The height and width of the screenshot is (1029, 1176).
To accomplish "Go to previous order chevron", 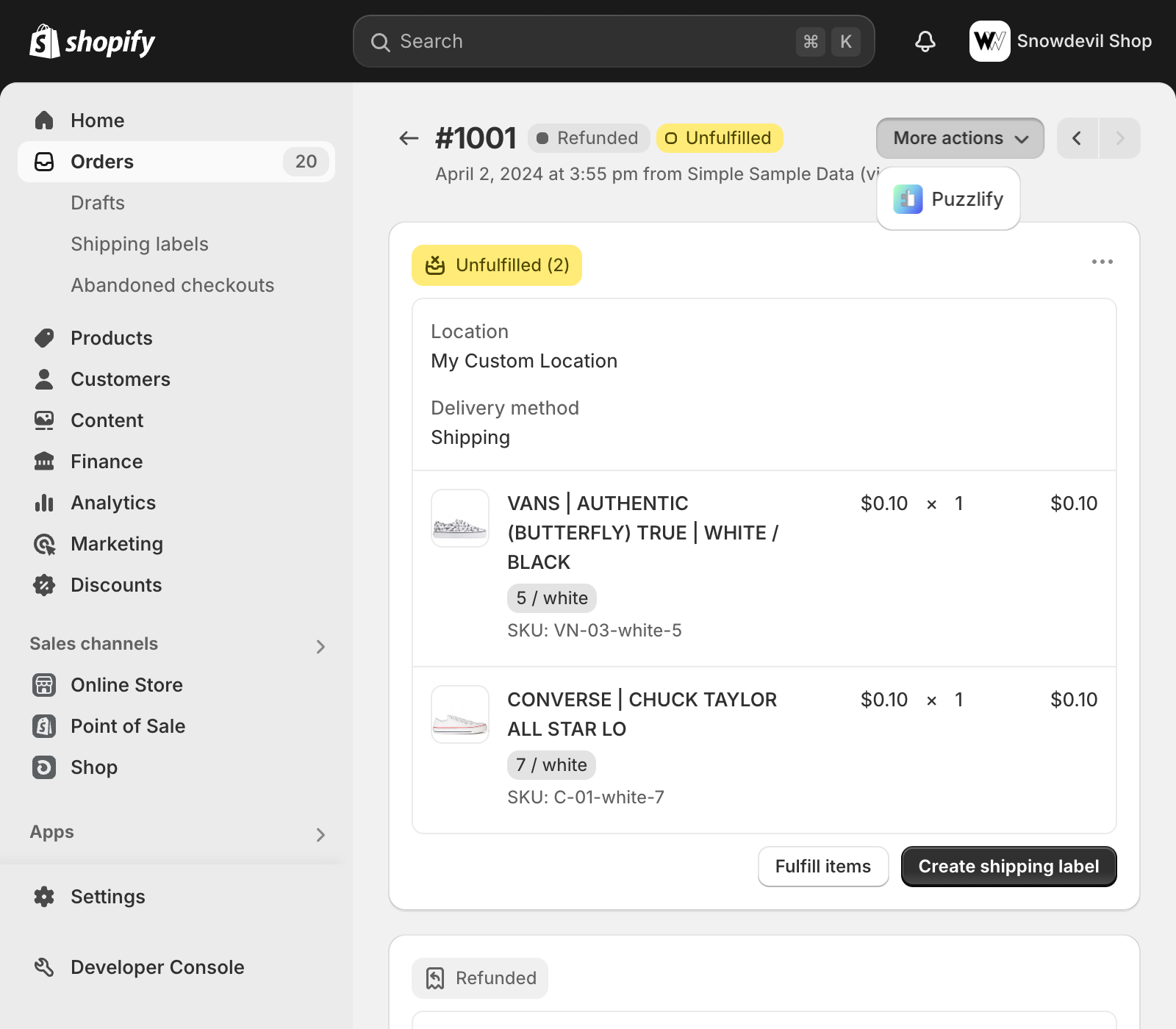I will coord(1077,138).
